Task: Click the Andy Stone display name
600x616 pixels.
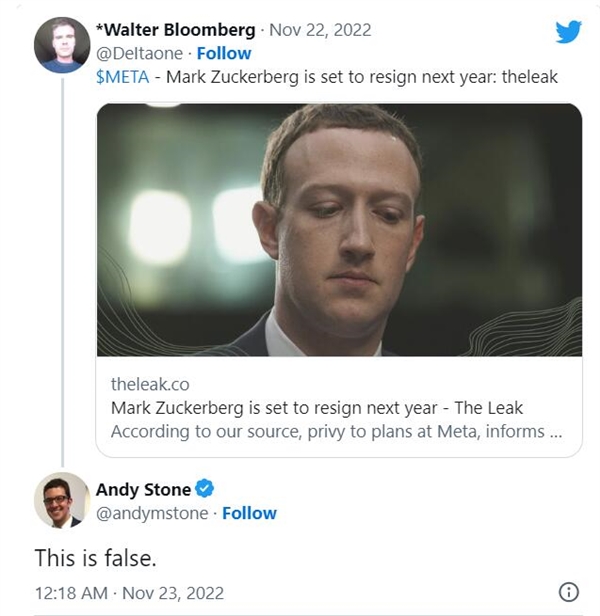Action: click(143, 490)
